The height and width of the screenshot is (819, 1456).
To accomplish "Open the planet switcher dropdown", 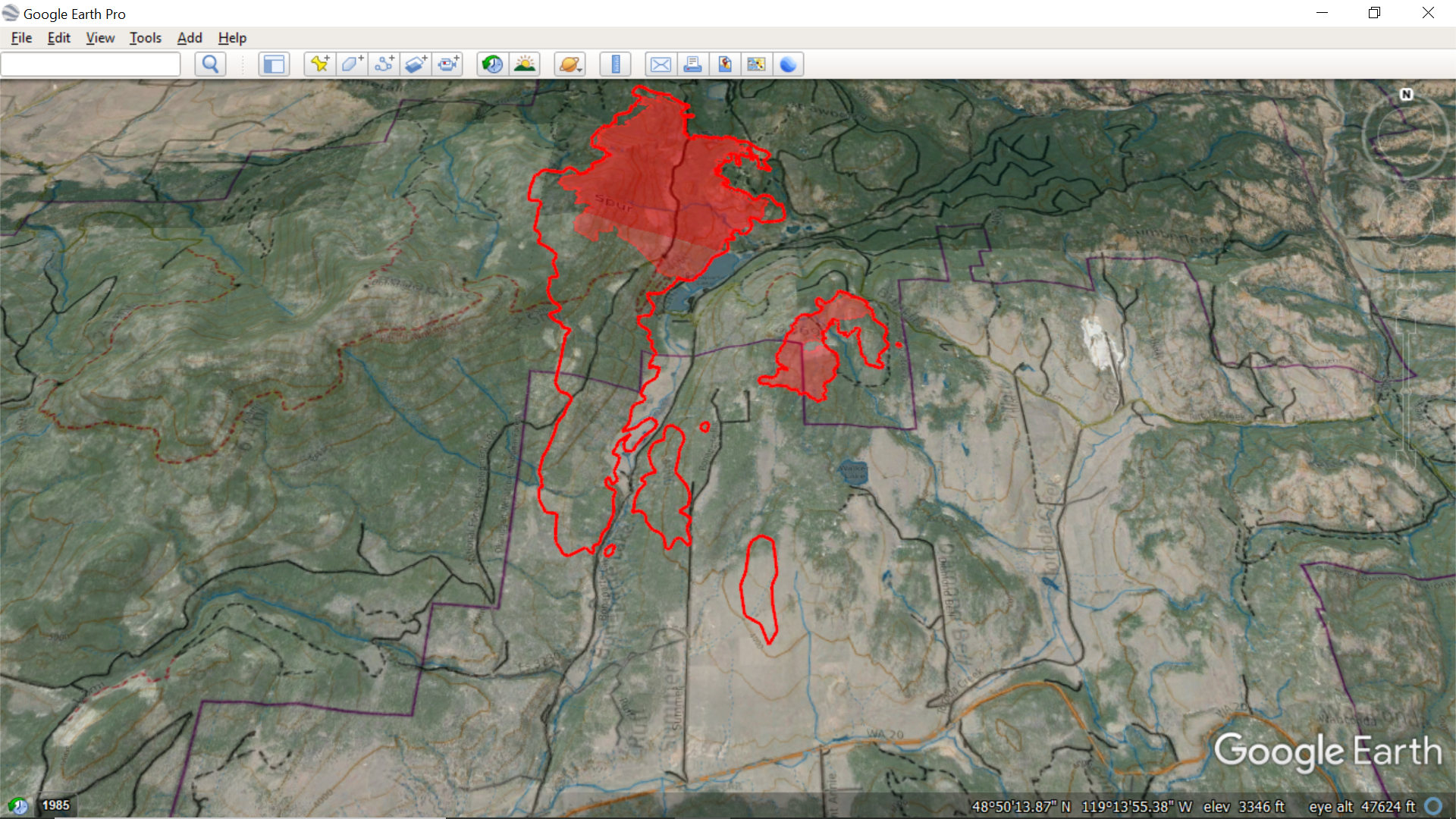I will click(570, 64).
